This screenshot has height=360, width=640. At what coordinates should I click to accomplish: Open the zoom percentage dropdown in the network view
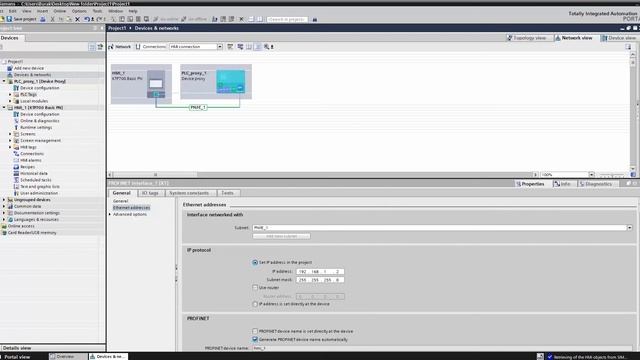(591, 175)
